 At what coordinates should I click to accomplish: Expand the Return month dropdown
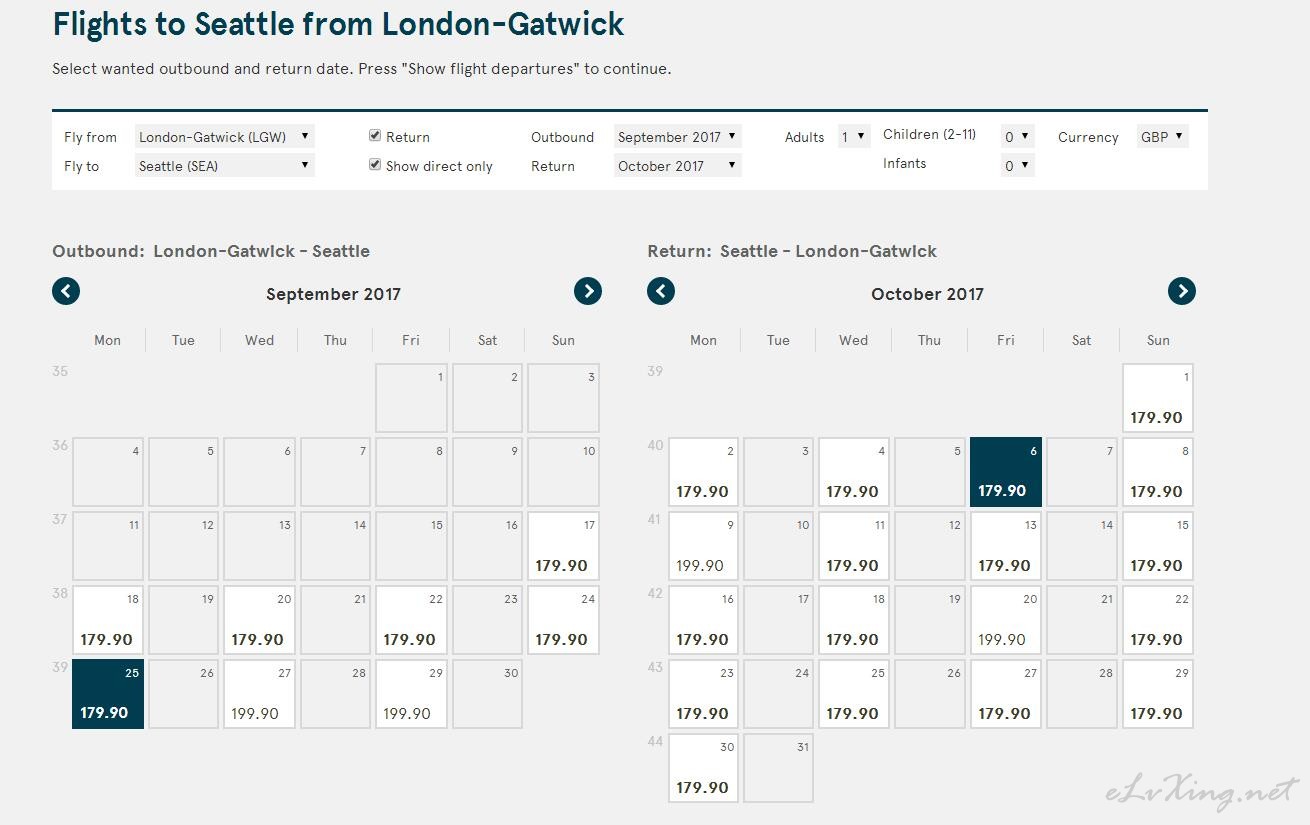tap(678, 166)
